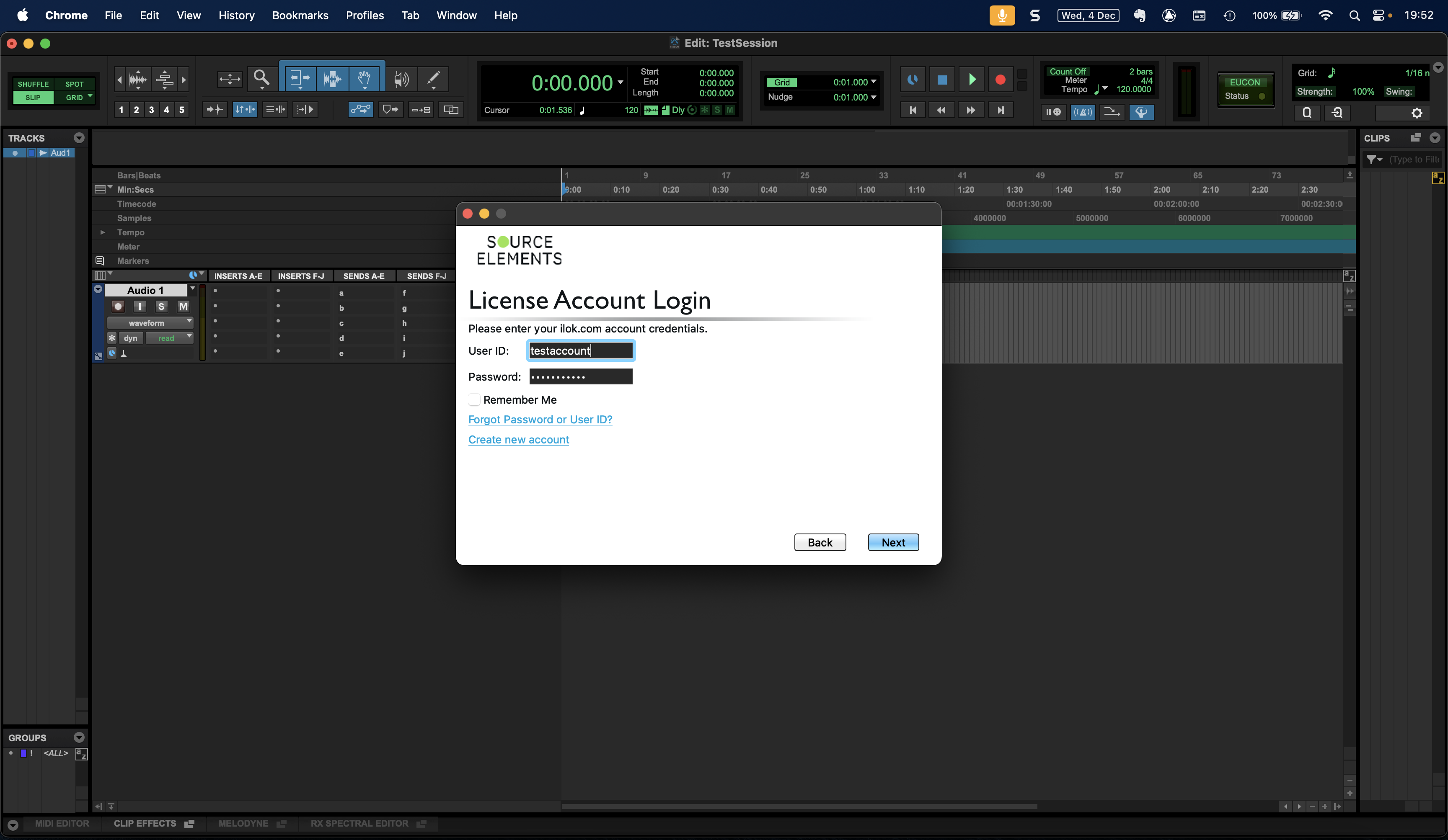Screen dimensions: 1448x840
Task: Open the Bookmarks menu
Action: tap(300, 15)
